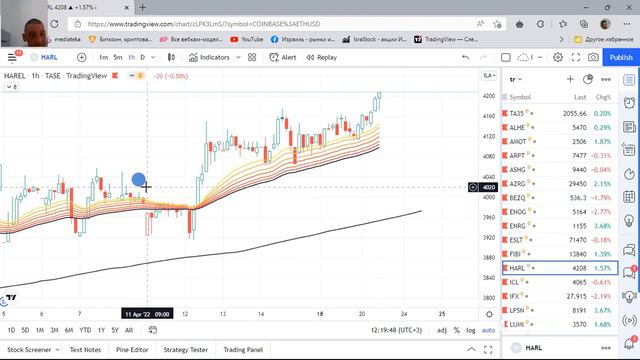This screenshot has height=360, width=640.
Task: Open the timeframe dropdown arrow
Action: pos(153,58)
